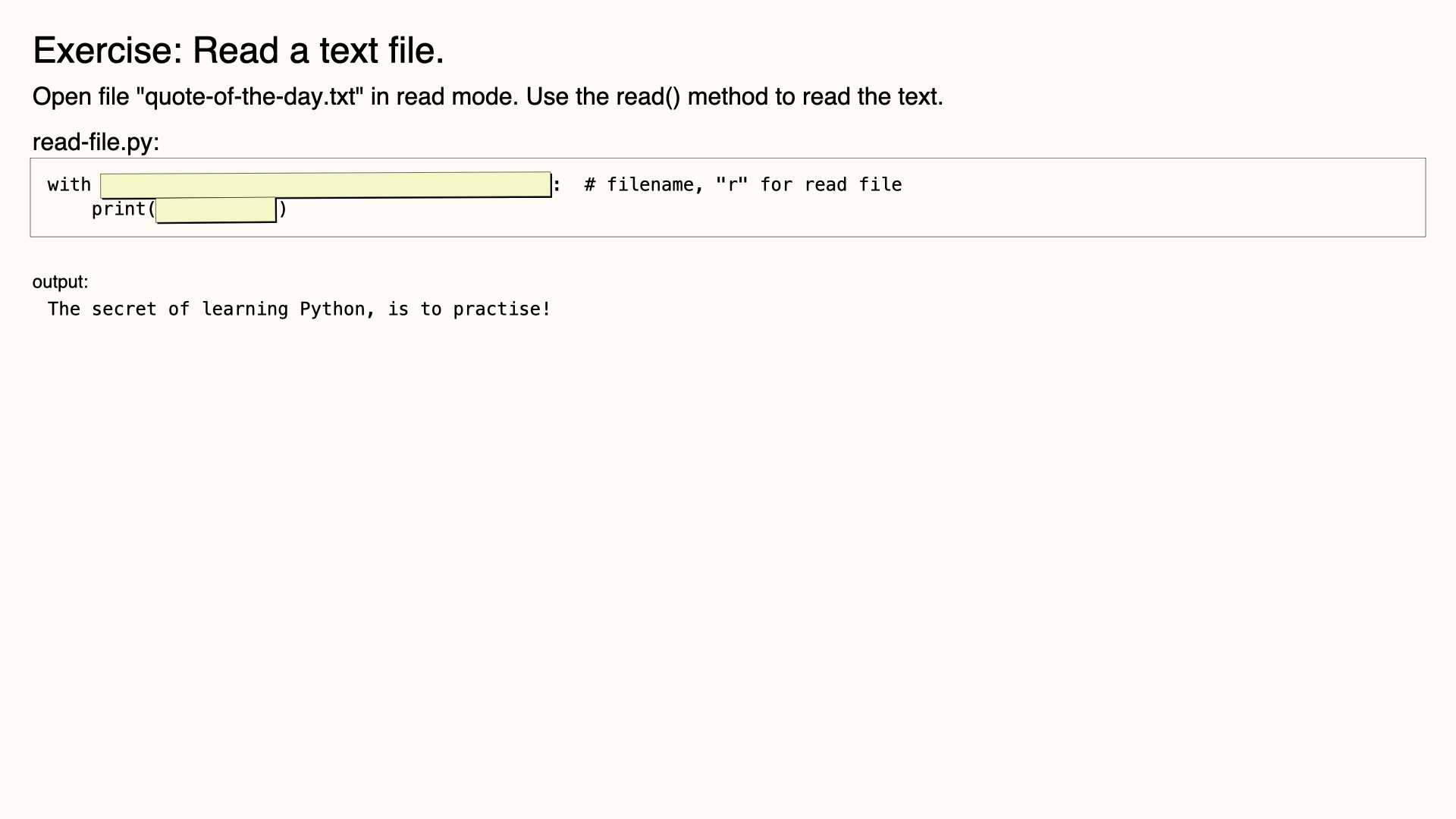Click the quoted "r" in the code comment
The image size is (1456, 819).
732,184
